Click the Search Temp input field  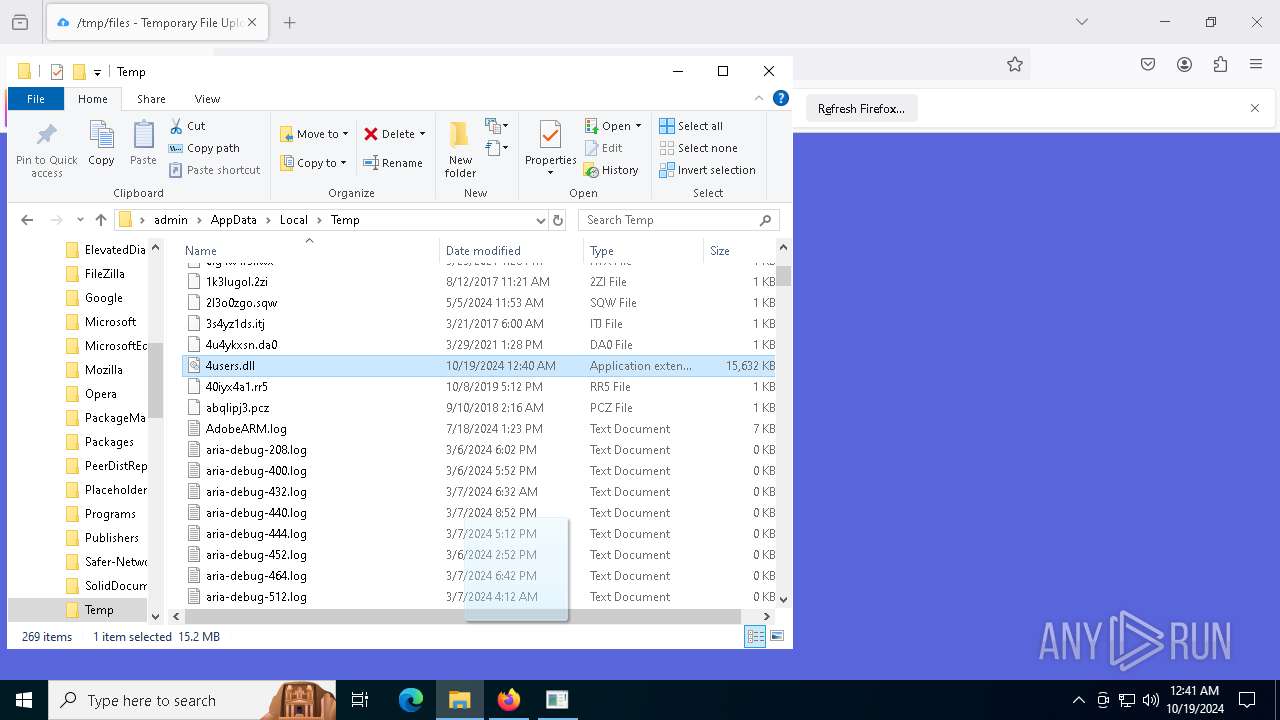click(x=678, y=220)
